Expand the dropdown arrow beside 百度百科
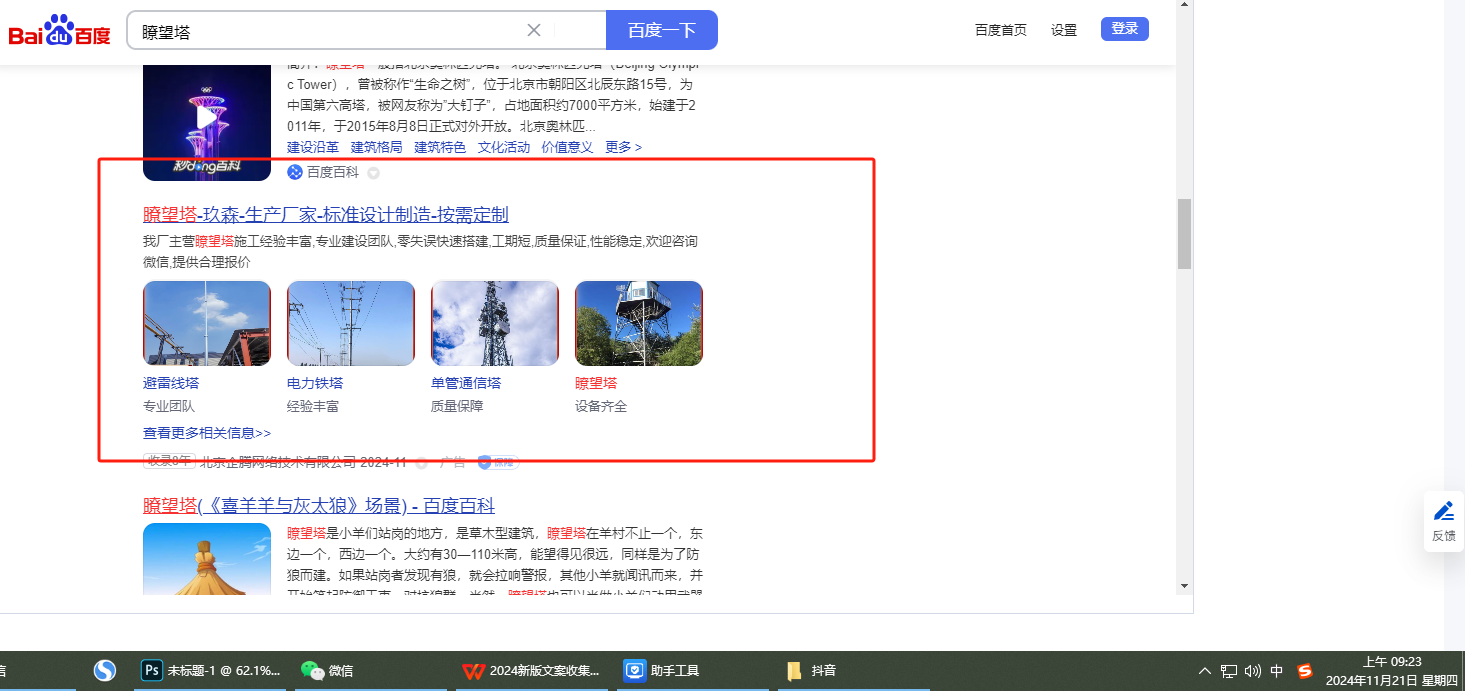The image size is (1465, 691). pyautogui.click(x=373, y=173)
